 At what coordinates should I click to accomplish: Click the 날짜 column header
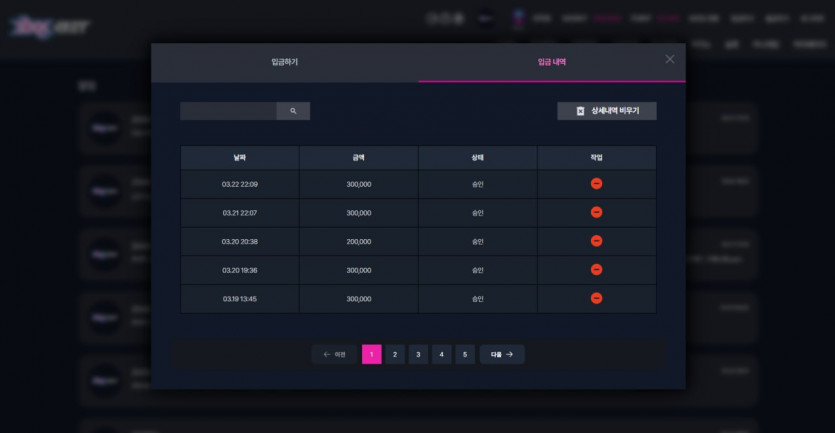[x=240, y=158]
